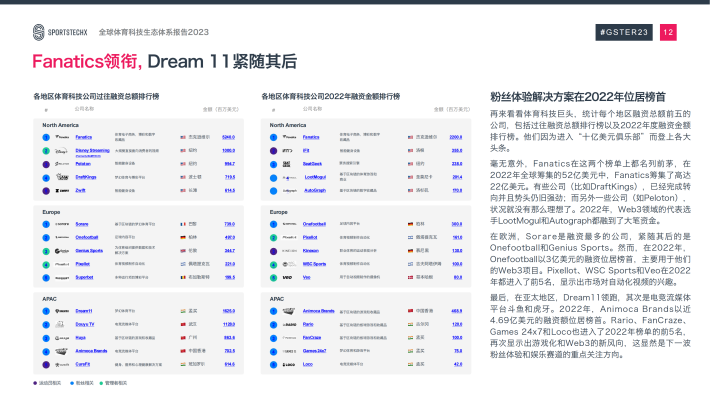Follow the LootMogul link
The image size is (710, 399).
[315, 177]
